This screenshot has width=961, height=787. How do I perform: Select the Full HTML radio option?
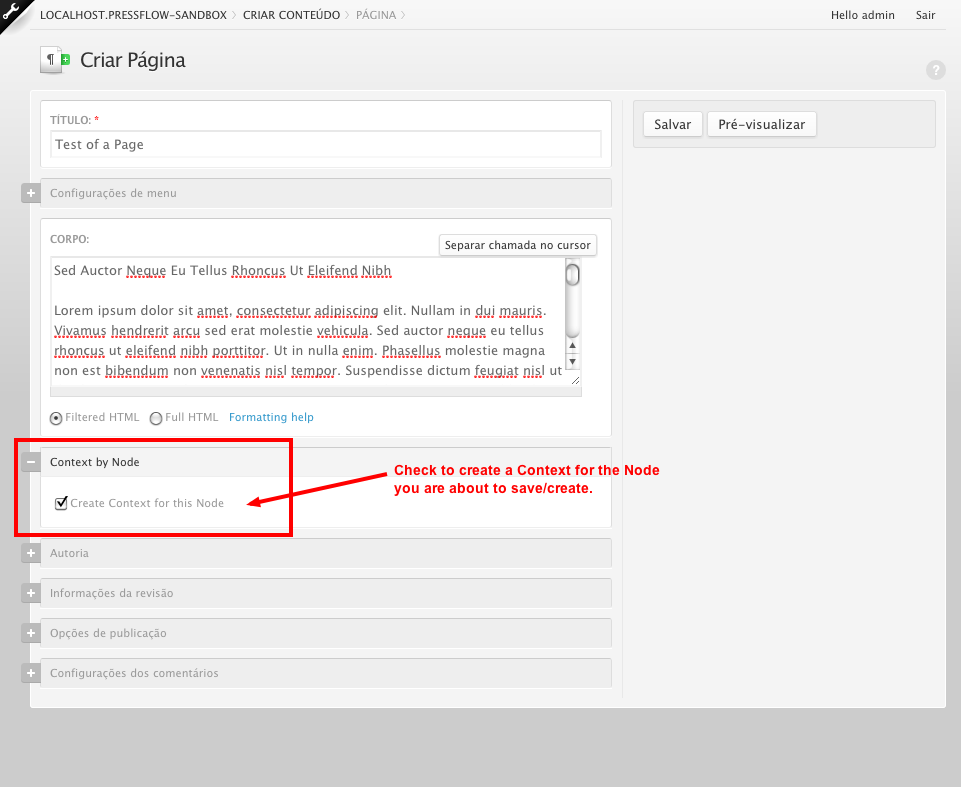coord(156,418)
